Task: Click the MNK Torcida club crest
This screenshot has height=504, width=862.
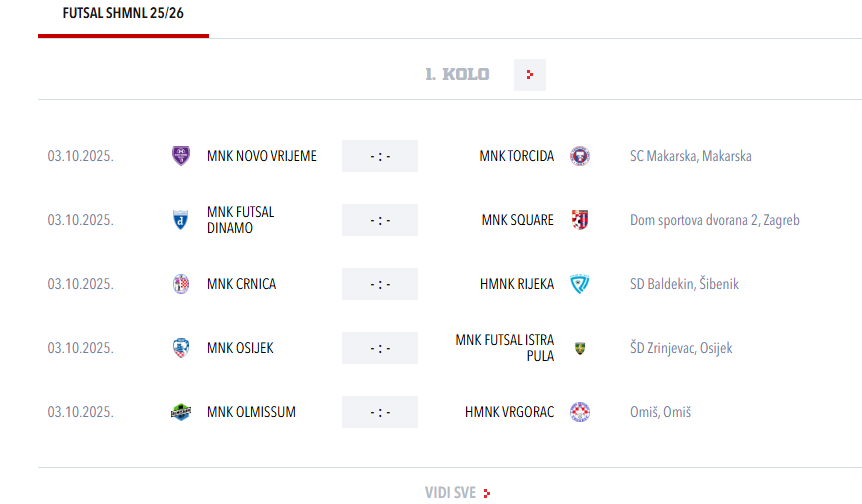Action: click(579, 156)
